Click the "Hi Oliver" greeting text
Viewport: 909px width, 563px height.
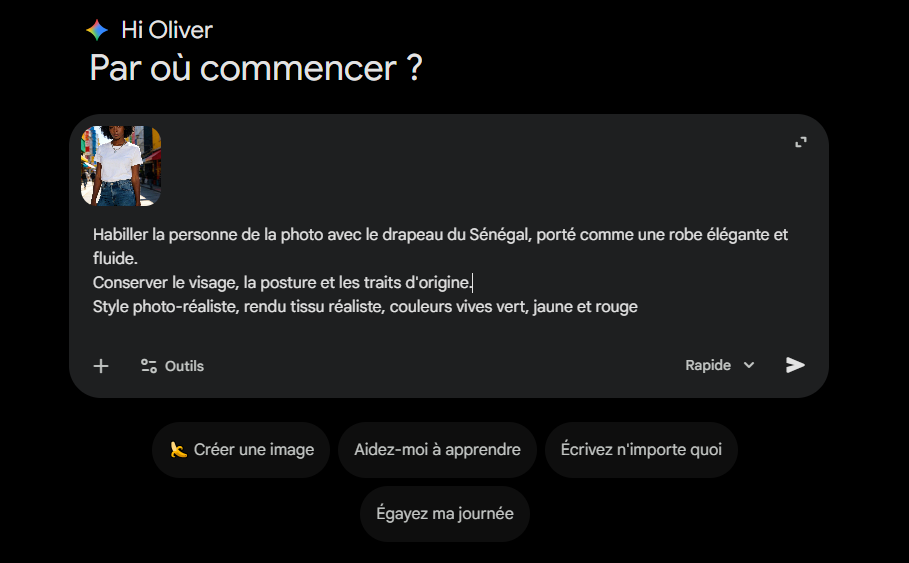tap(167, 30)
